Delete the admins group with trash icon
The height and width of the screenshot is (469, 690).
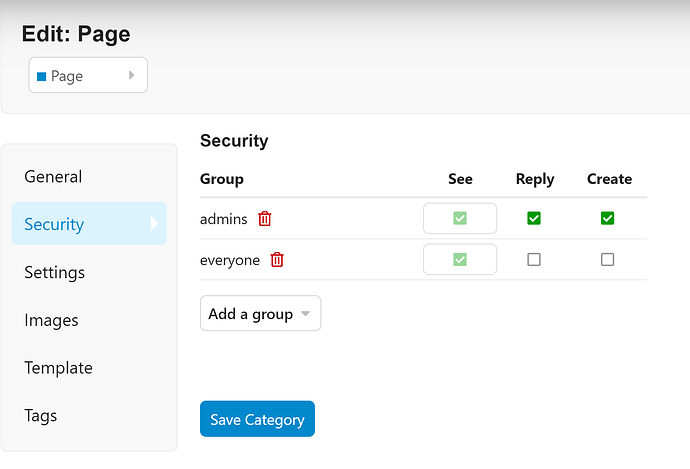click(x=264, y=219)
